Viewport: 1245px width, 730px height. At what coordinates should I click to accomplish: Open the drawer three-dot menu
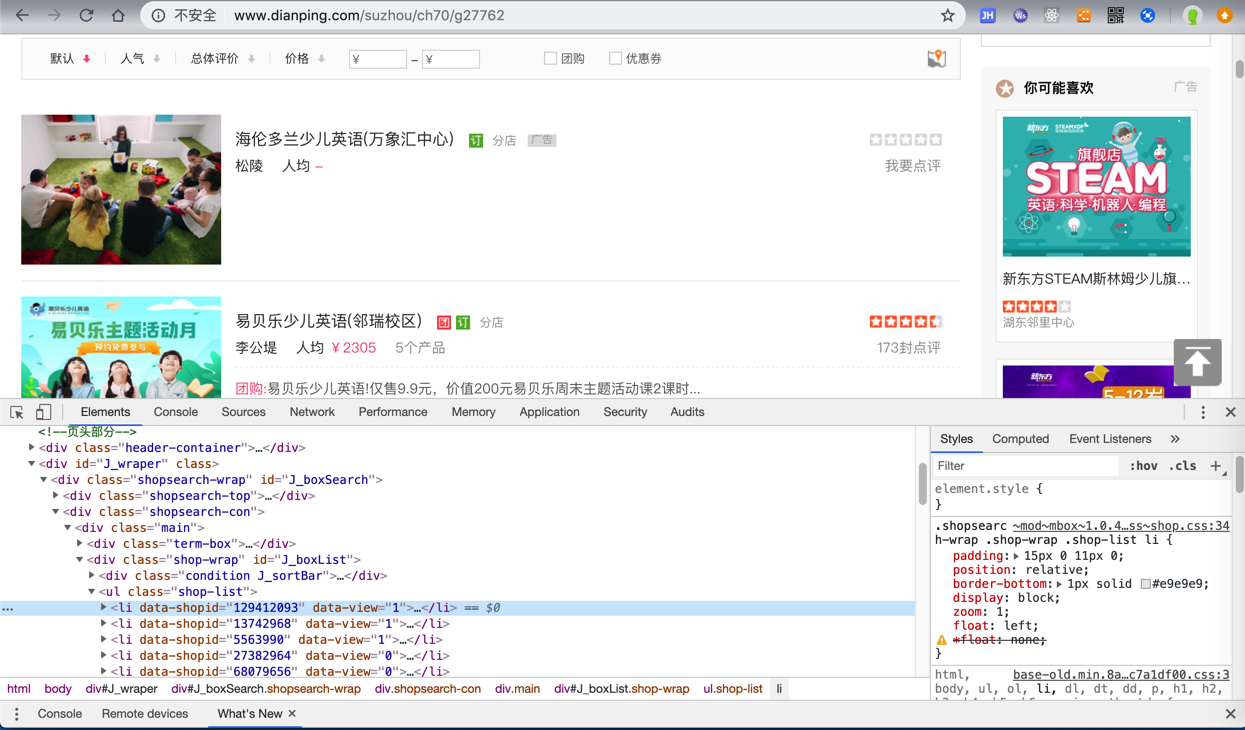click(16, 714)
